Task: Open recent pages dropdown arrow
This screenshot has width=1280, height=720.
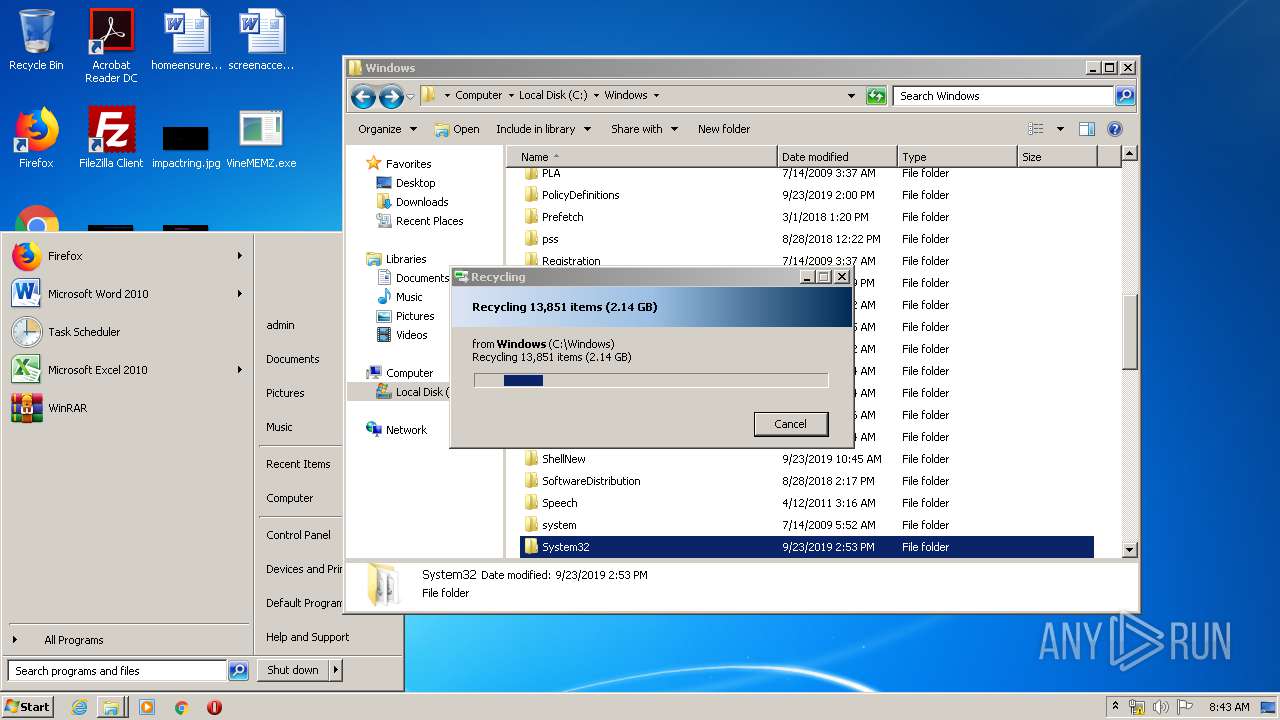Action: 410,97
